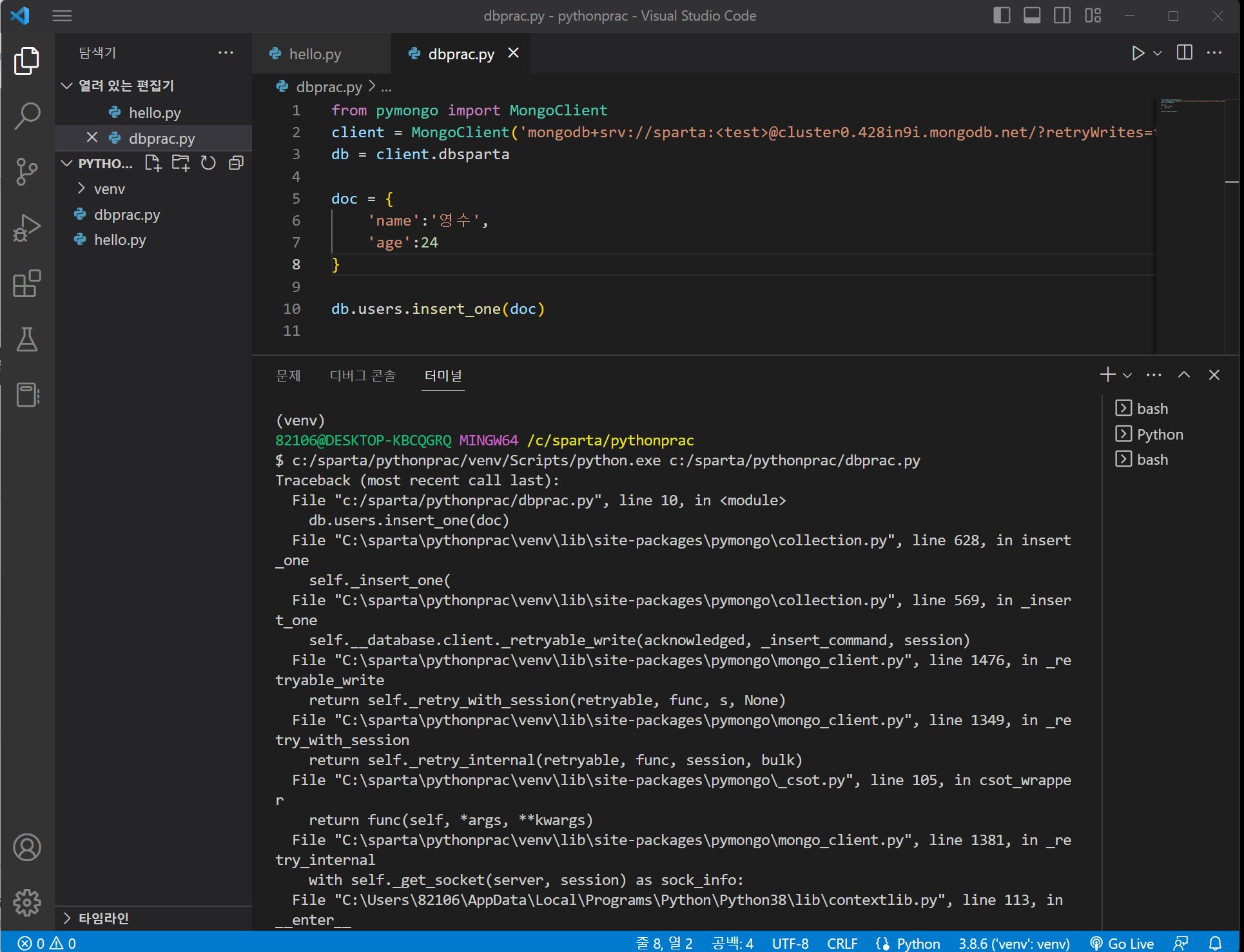Toggle the bottom panel visibility
Image resolution: width=1244 pixels, height=952 pixels.
click(1032, 15)
